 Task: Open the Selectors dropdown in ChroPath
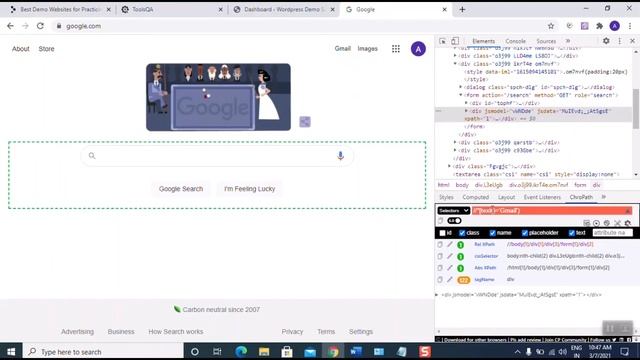tap(453, 211)
